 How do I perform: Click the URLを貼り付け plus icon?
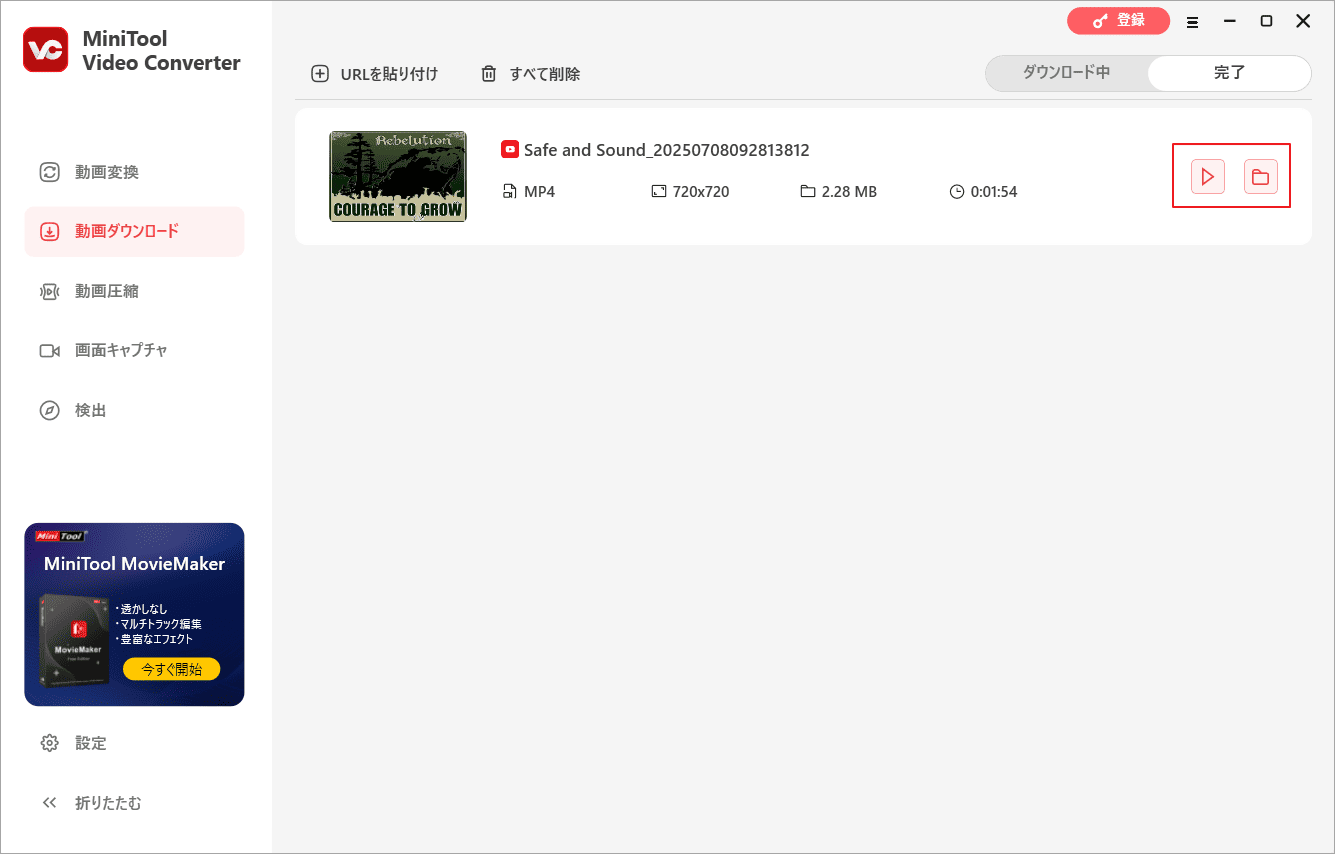pos(320,74)
